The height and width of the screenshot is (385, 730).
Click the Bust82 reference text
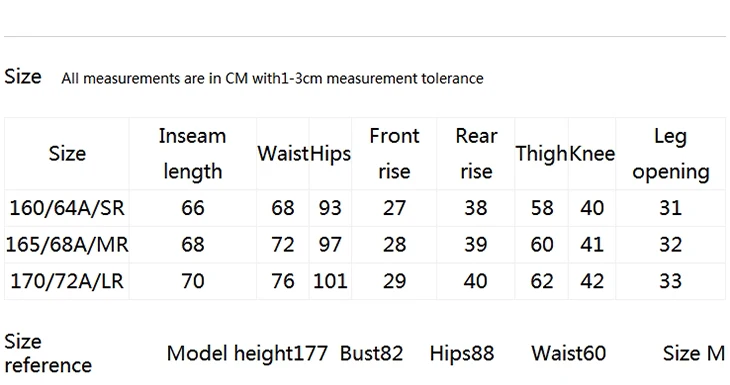click(372, 353)
